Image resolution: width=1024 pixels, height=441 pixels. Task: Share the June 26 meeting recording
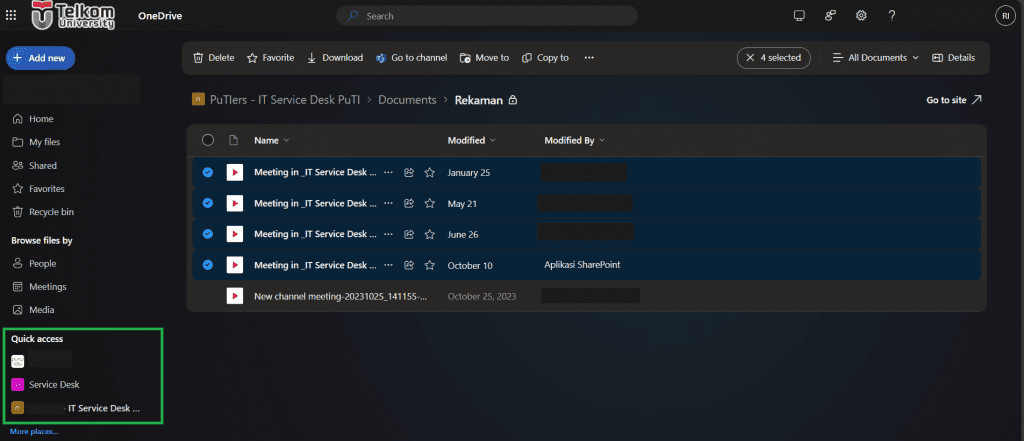409,234
